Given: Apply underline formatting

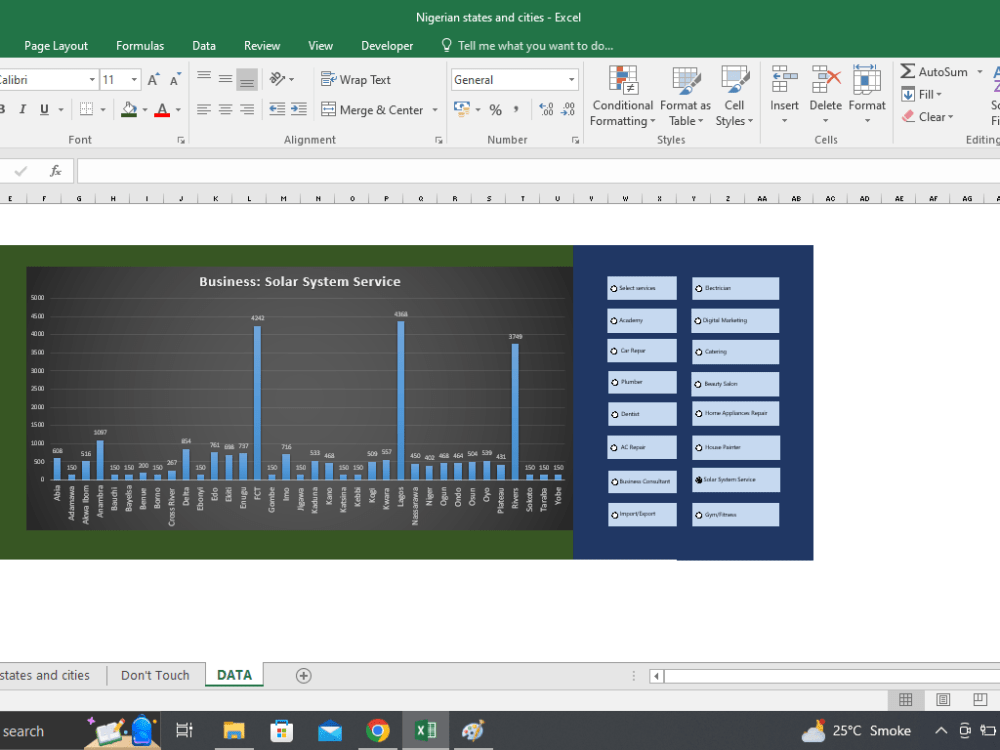Looking at the screenshot, I should tap(44, 110).
